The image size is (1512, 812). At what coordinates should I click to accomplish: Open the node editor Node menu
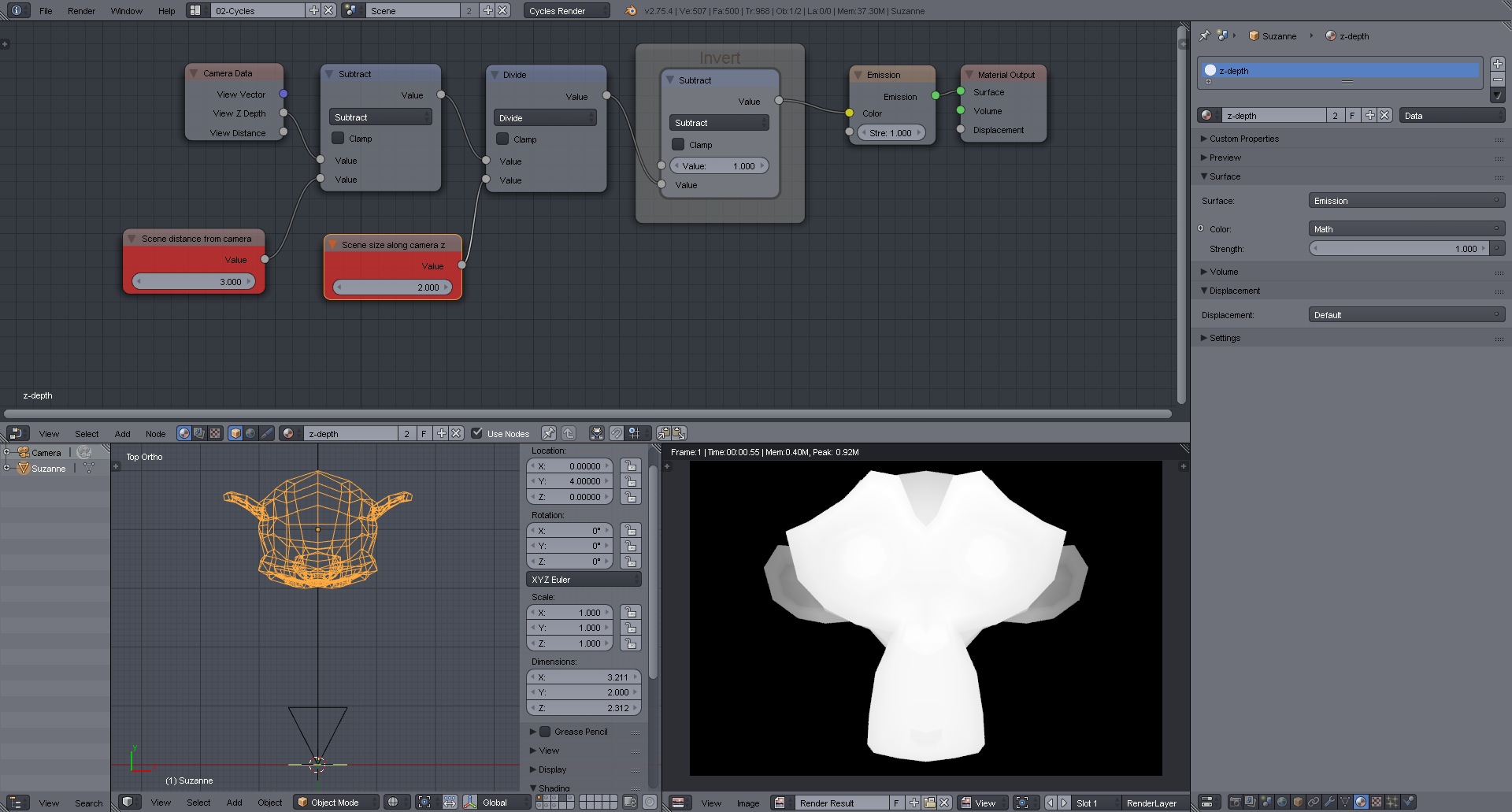(155, 434)
